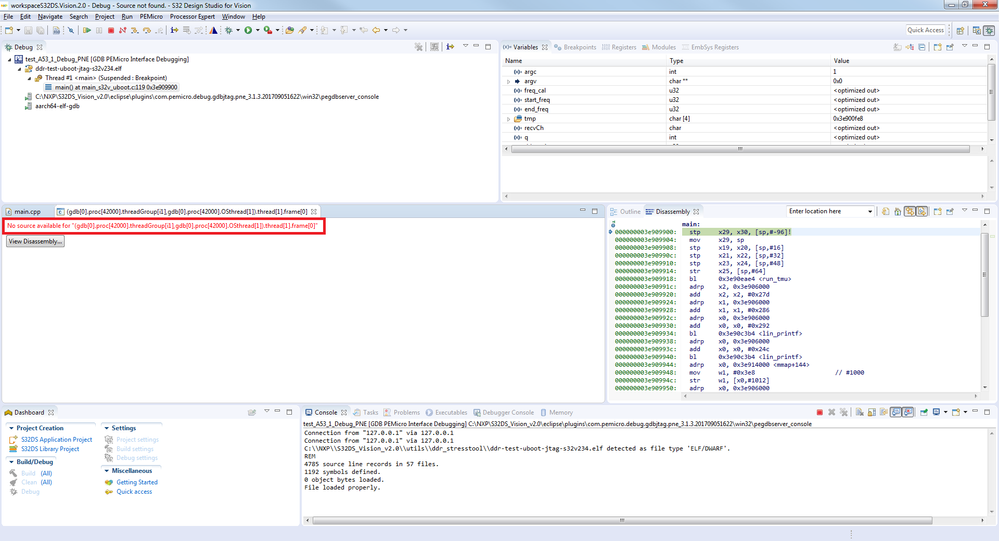Click Collapse All icon in Variables view
The image size is (999, 541).
point(922,47)
